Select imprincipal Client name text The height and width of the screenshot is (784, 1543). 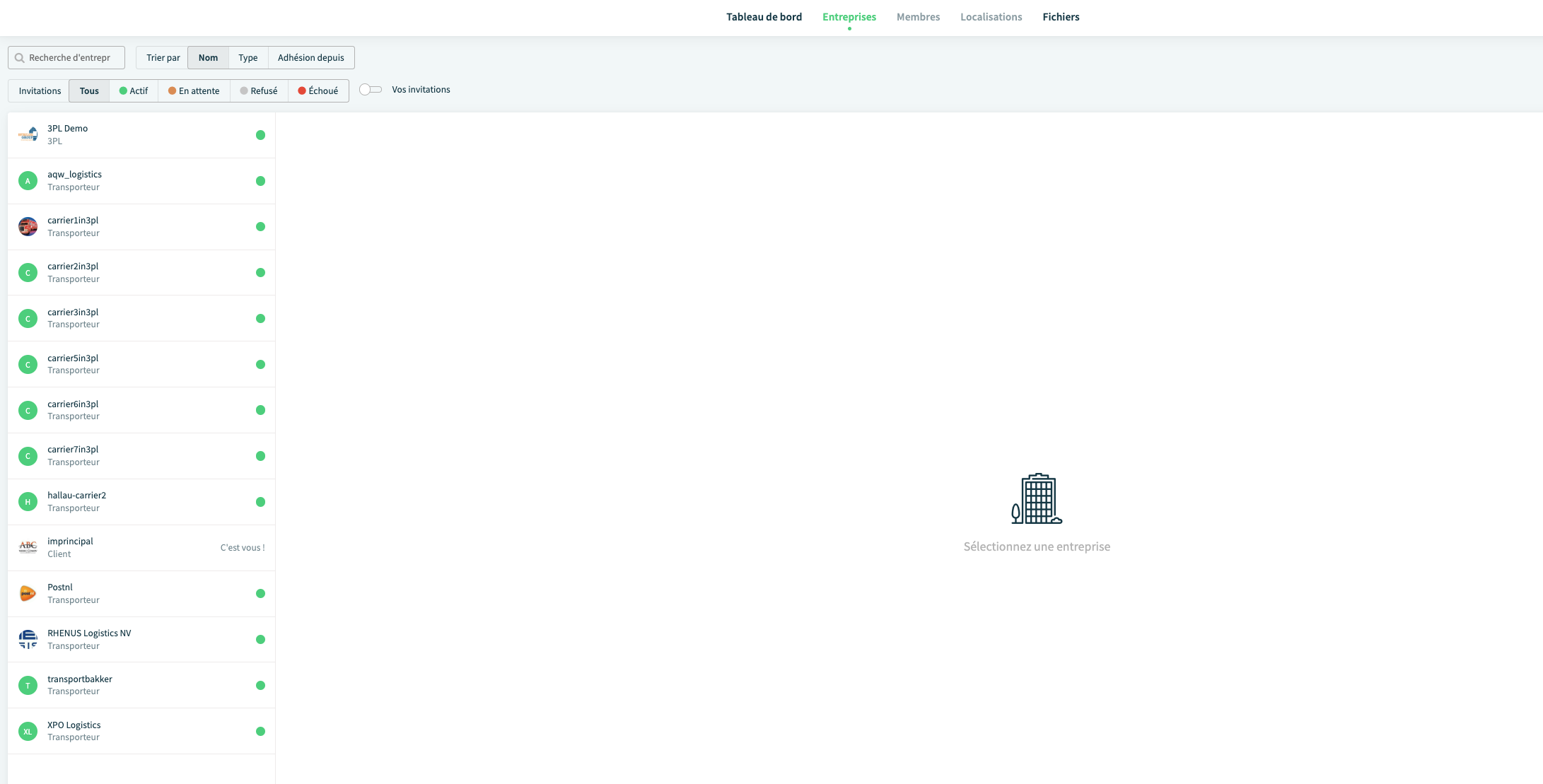pos(70,542)
